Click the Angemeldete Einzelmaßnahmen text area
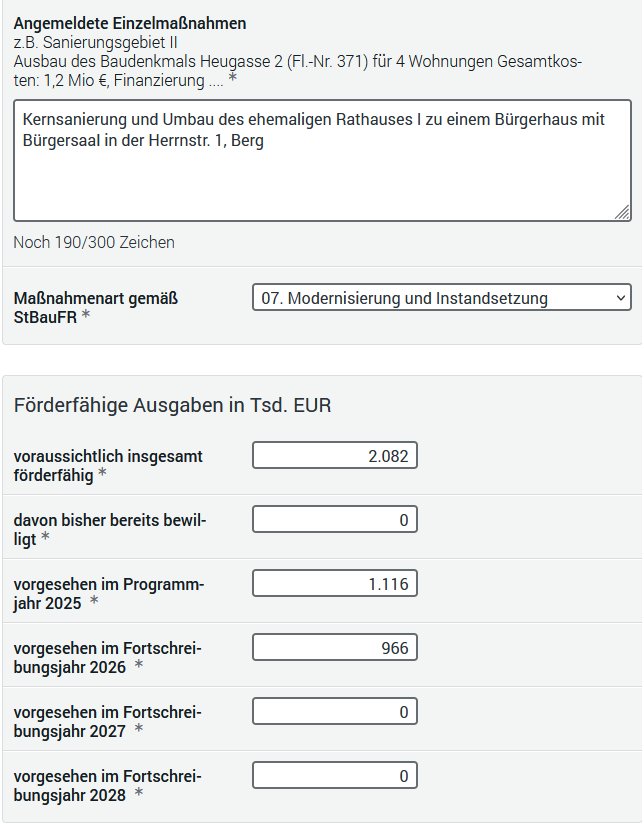 click(x=322, y=161)
